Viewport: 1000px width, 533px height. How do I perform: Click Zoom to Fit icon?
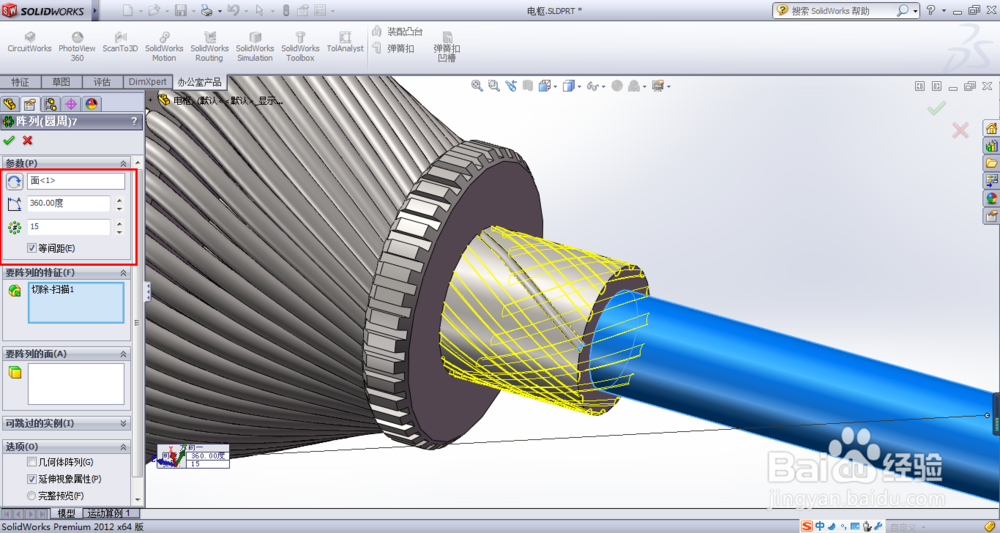click(476, 85)
